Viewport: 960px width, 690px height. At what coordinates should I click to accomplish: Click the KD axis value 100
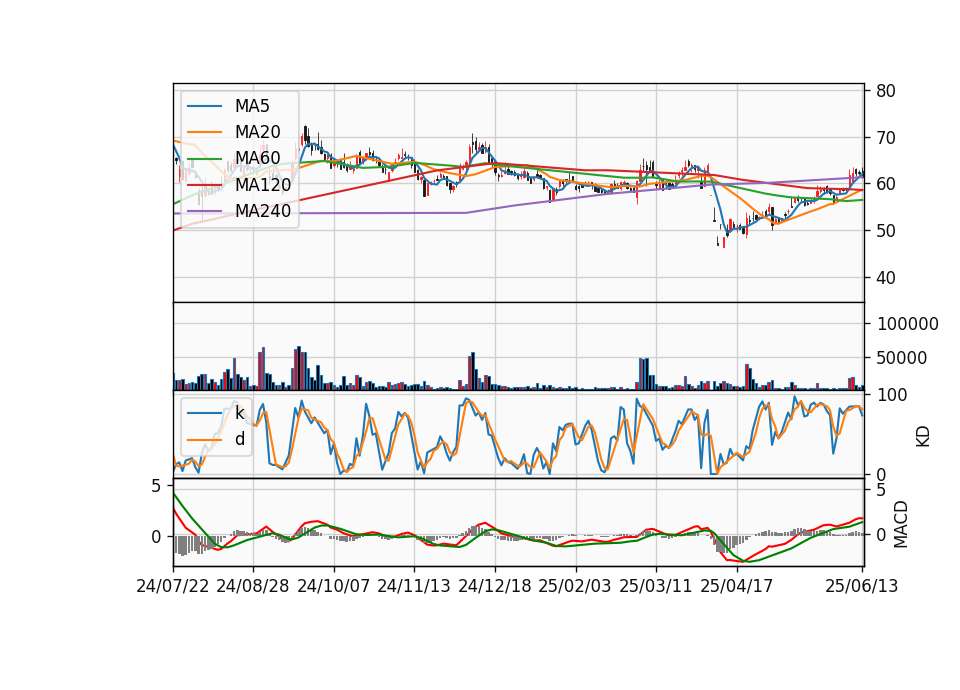tap(892, 395)
